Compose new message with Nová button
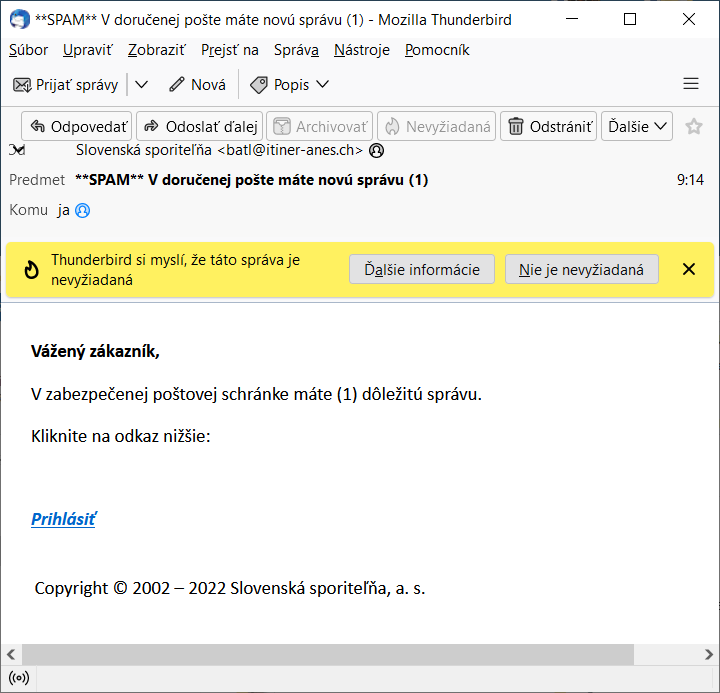720x693 pixels. tap(197, 85)
